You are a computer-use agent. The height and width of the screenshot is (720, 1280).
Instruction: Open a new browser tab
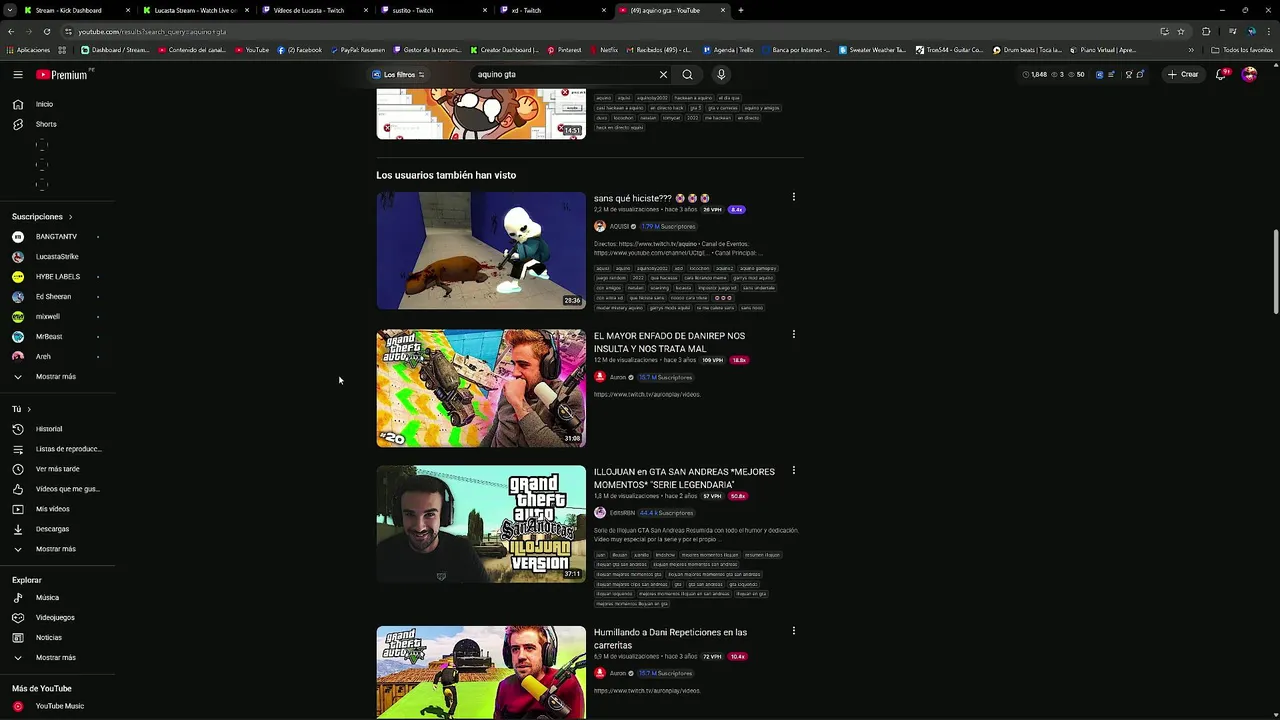tap(741, 10)
